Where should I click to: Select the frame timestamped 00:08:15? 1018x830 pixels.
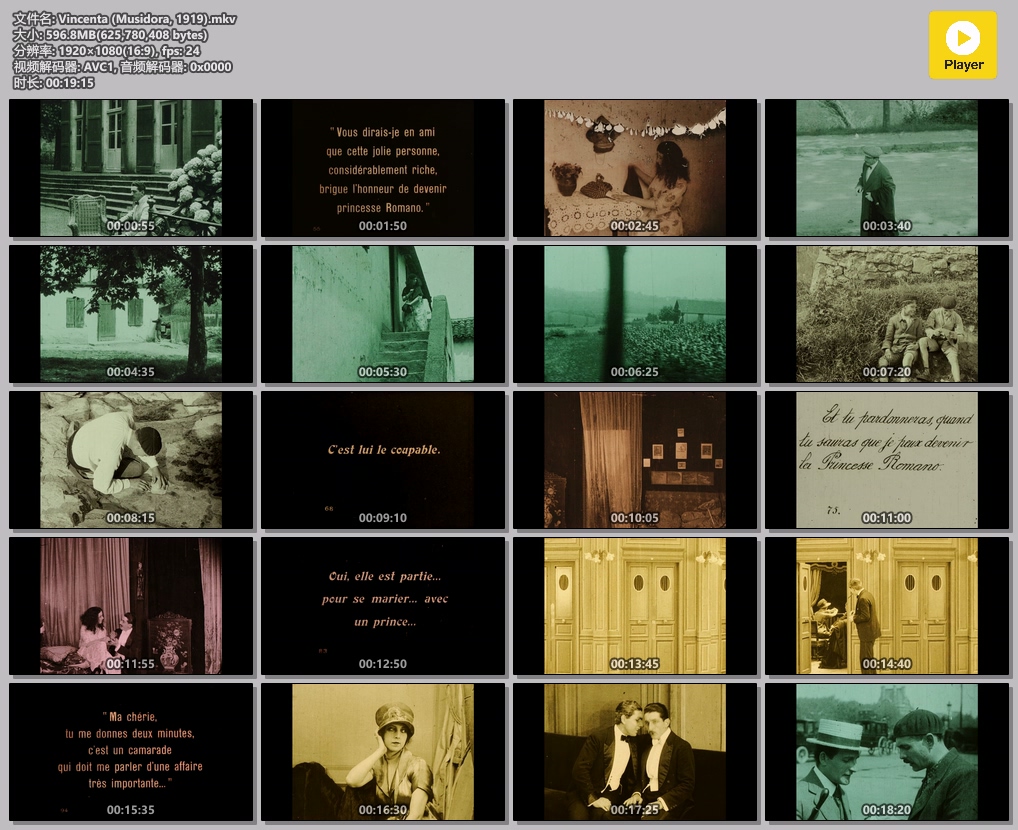click(132, 460)
